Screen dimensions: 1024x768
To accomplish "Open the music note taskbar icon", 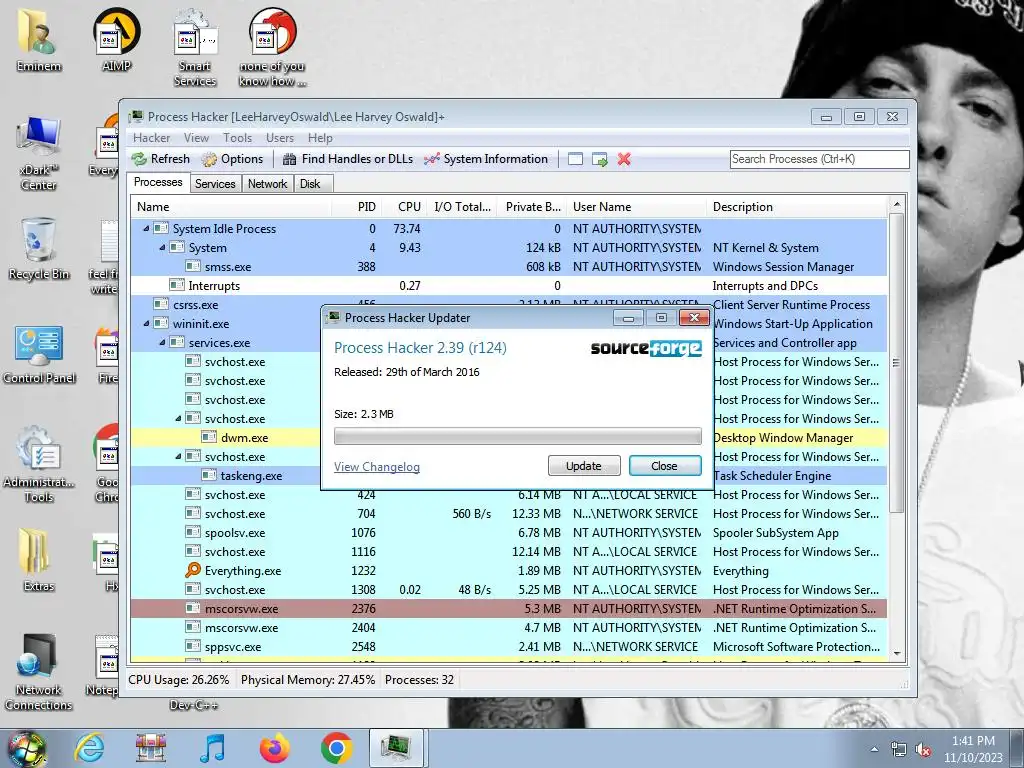I will point(212,748).
